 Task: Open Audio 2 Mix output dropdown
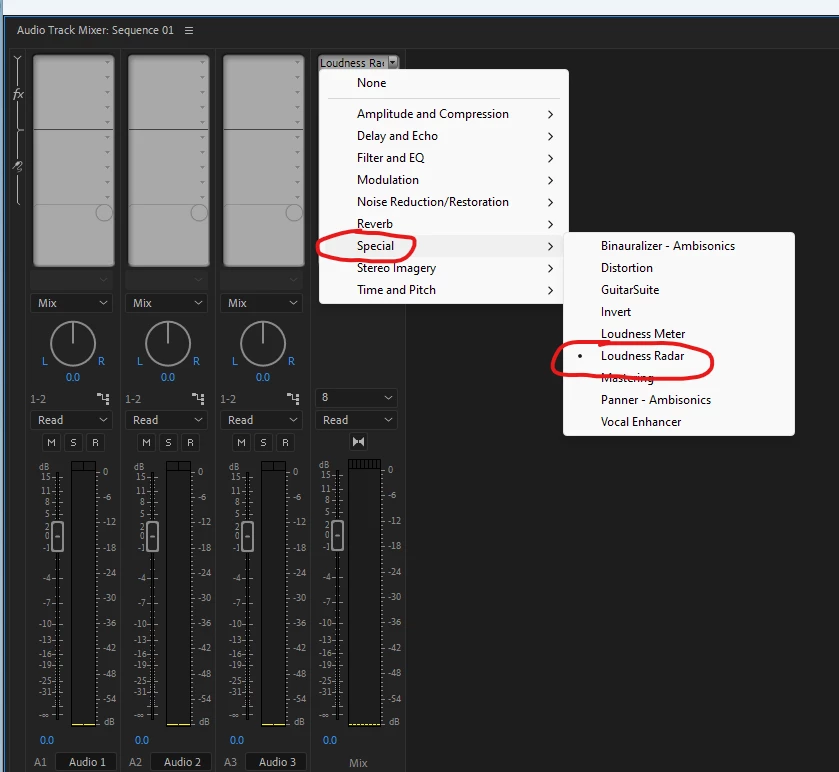pos(166,303)
